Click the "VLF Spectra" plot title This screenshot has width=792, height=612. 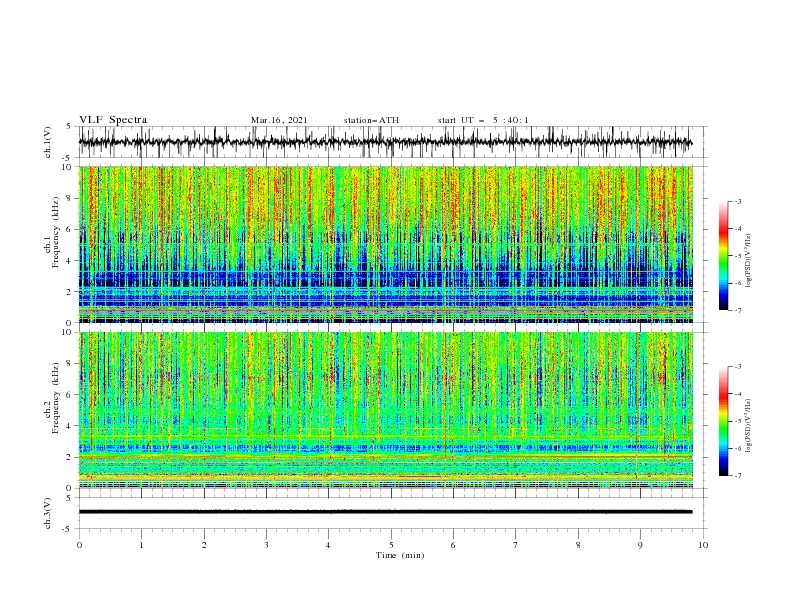(113, 120)
